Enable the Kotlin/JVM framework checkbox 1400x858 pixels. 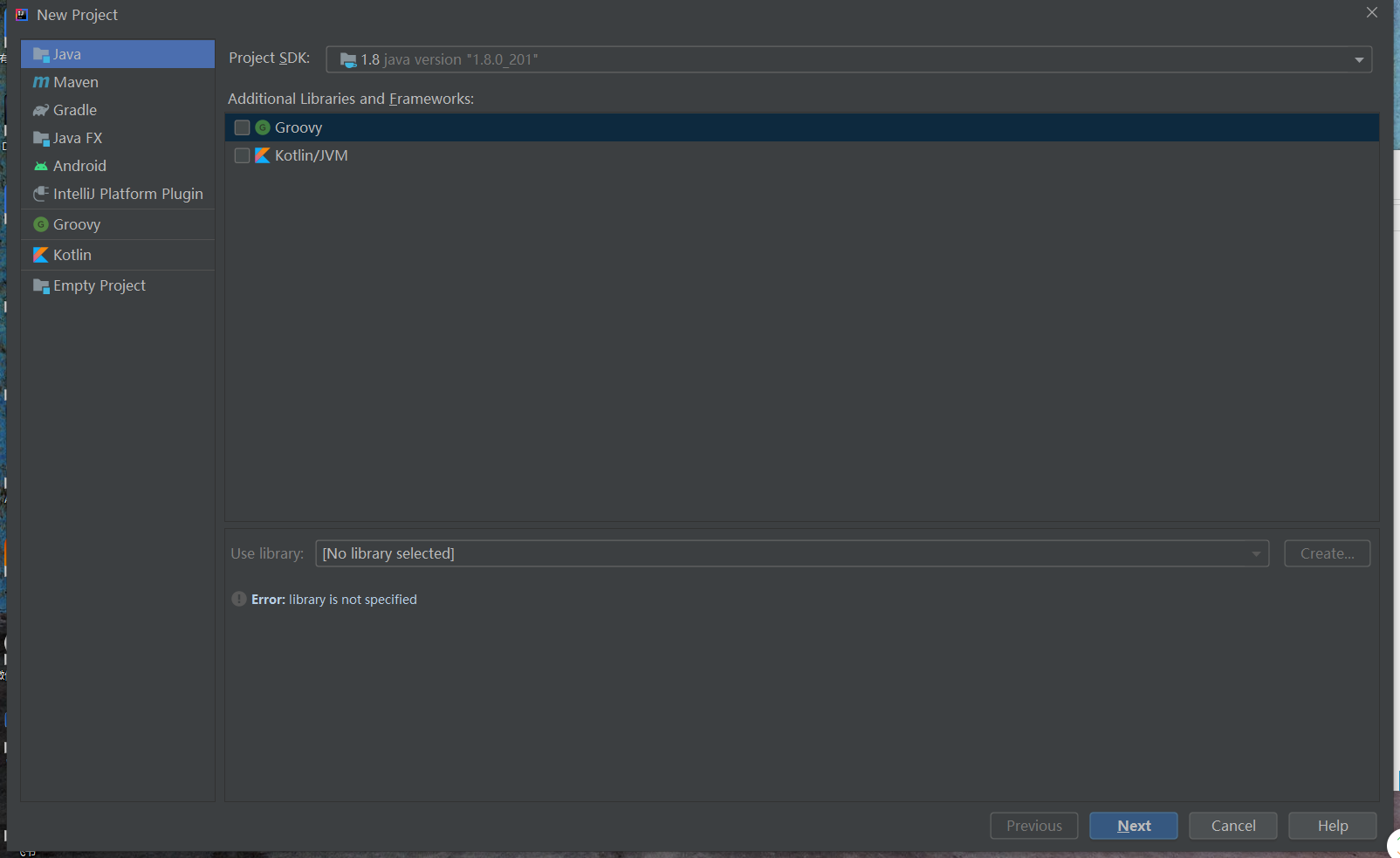[243, 155]
